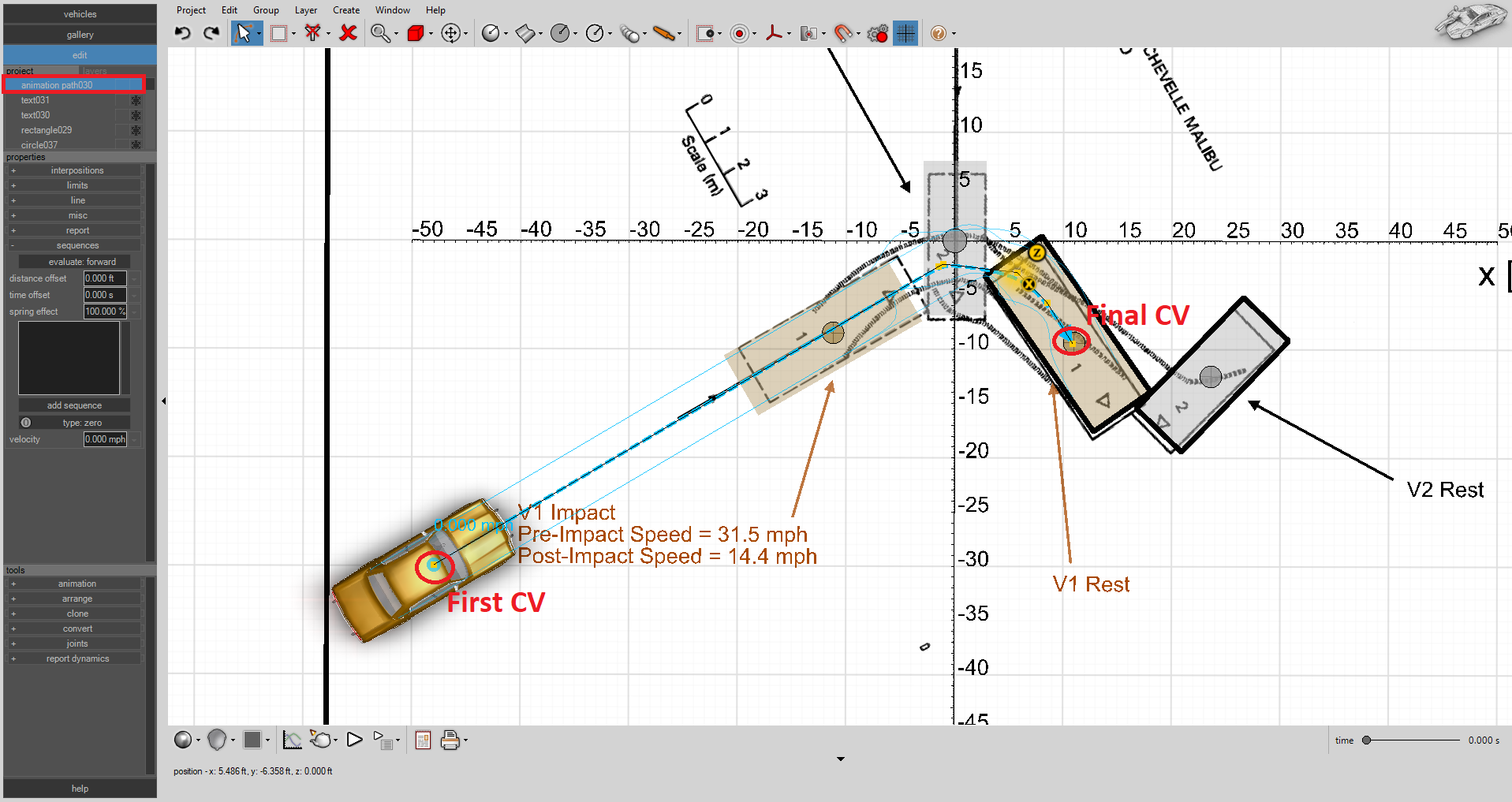
Task: Open the Group menu
Action: pos(266,10)
